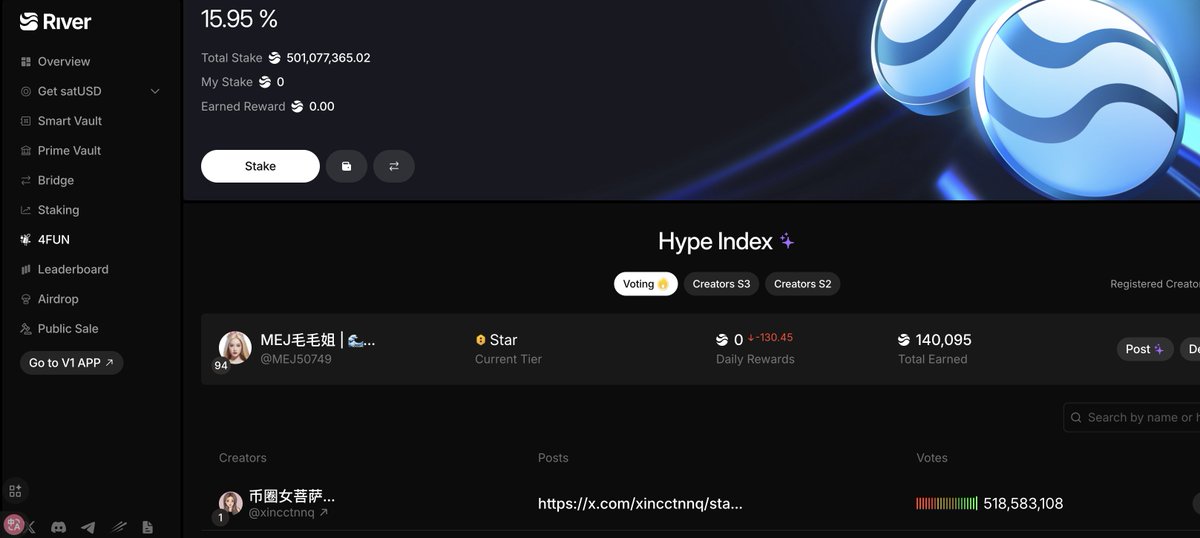Click the Get satUSD coin icon

click(x=26, y=91)
